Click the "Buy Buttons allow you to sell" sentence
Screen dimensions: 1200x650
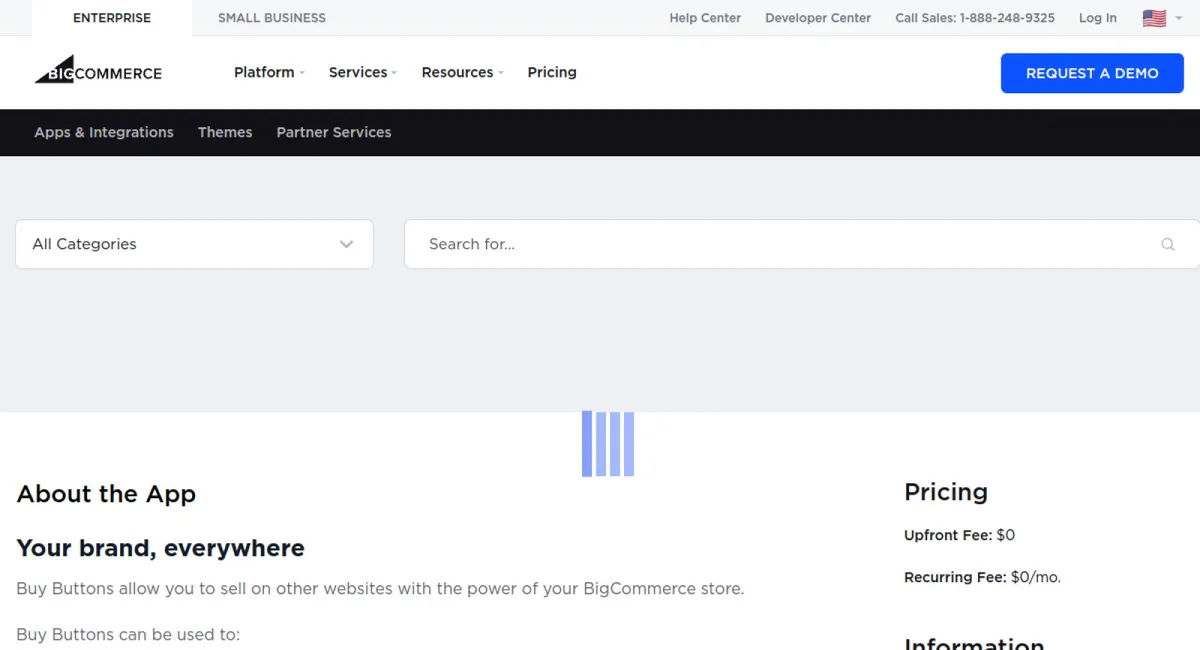point(380,588)
